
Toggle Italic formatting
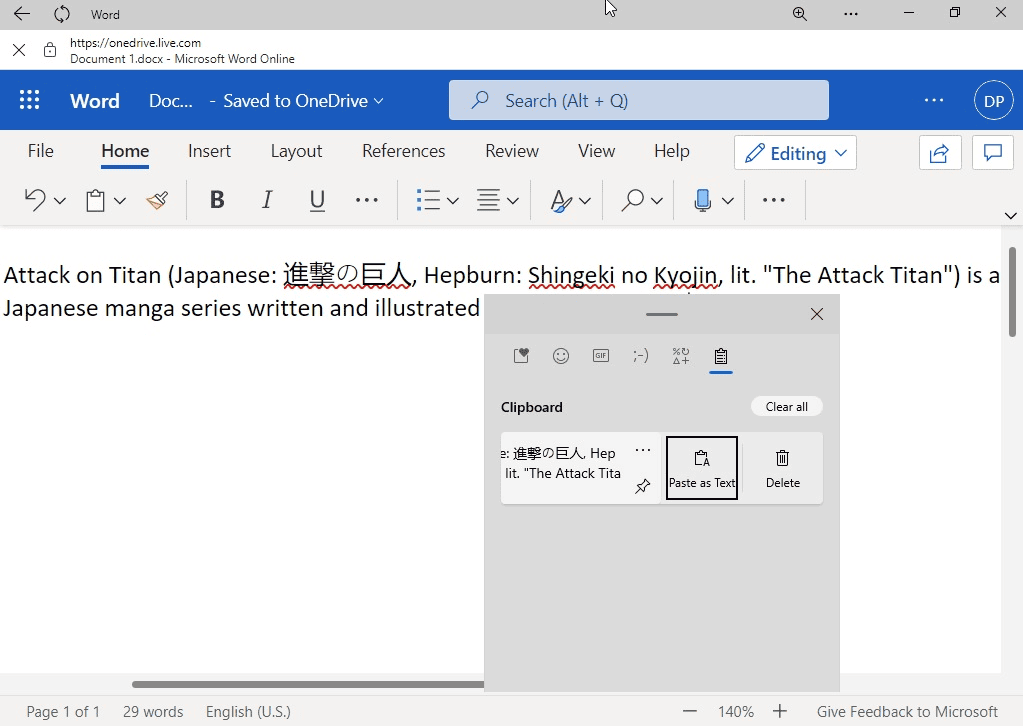click(x=267, y=201)
